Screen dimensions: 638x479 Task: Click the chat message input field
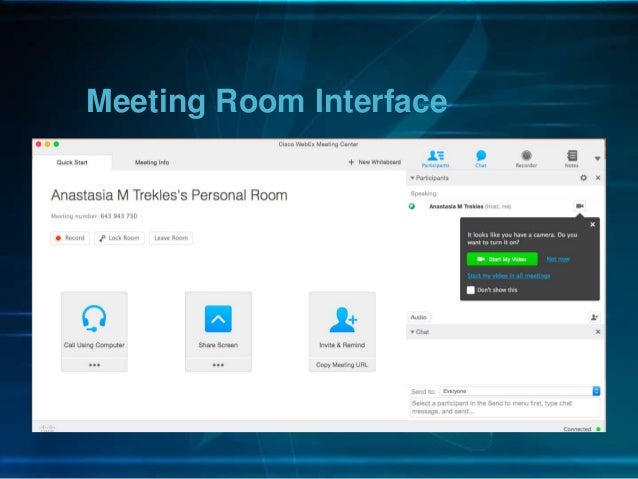[505, 407]
